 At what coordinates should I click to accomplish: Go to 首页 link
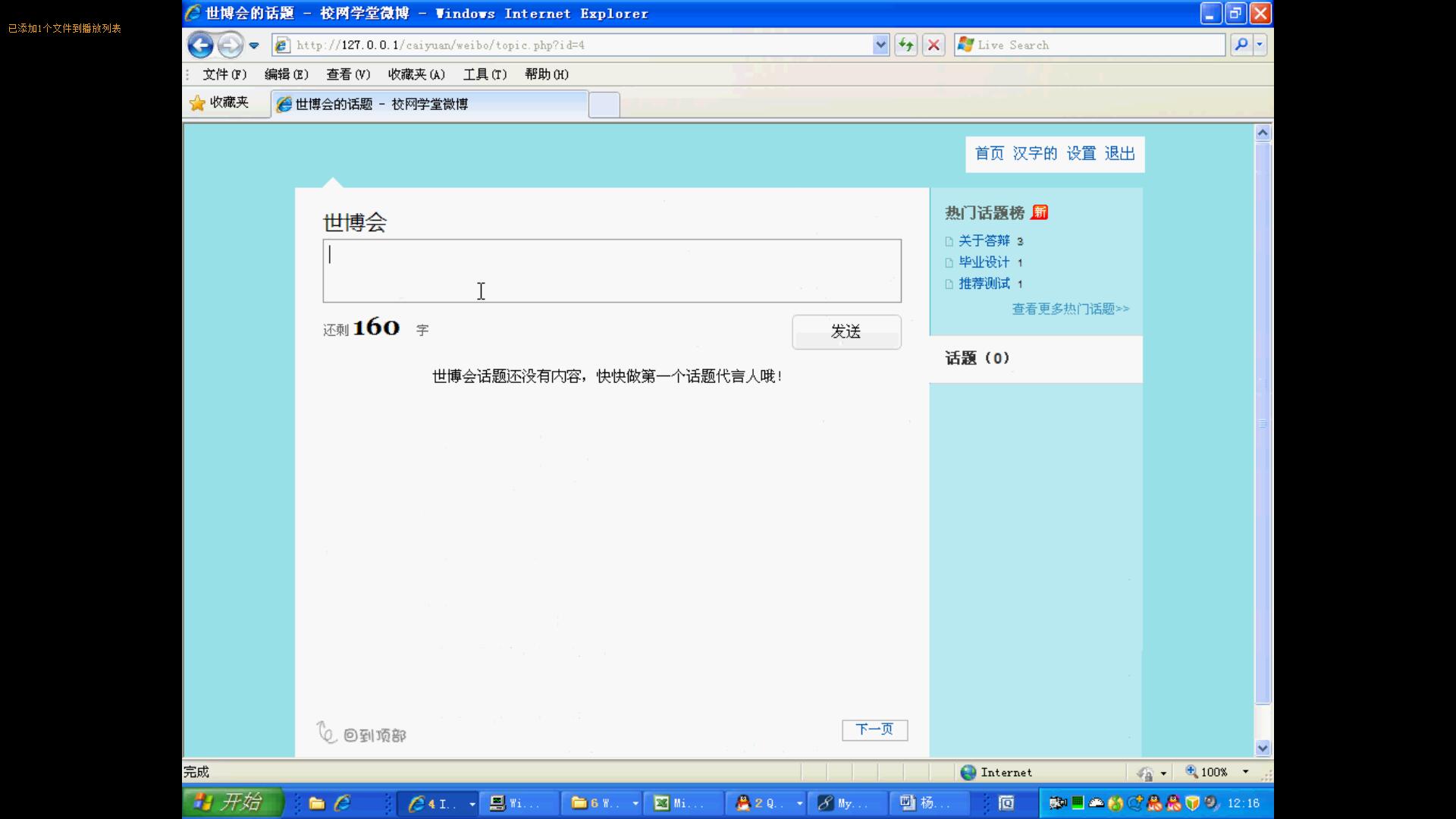989,154
